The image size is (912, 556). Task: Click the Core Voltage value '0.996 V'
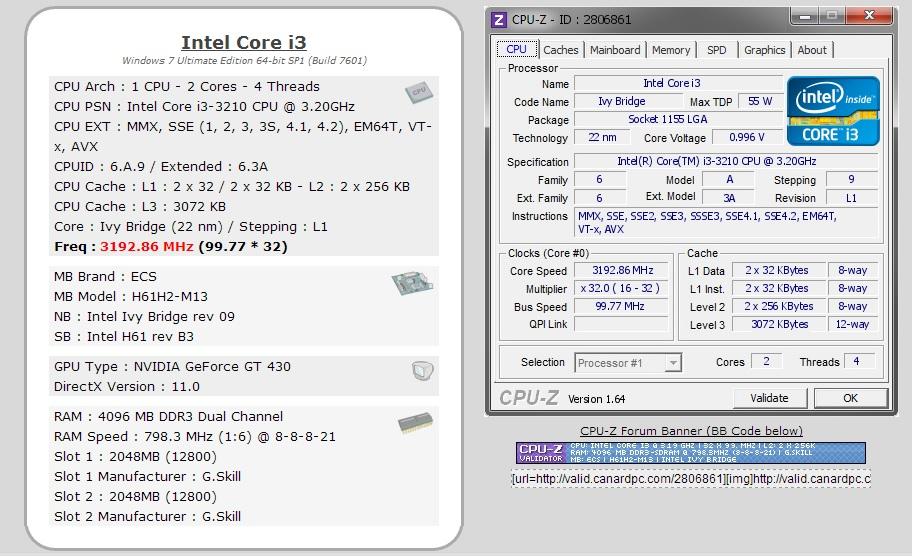click(747, 137)
